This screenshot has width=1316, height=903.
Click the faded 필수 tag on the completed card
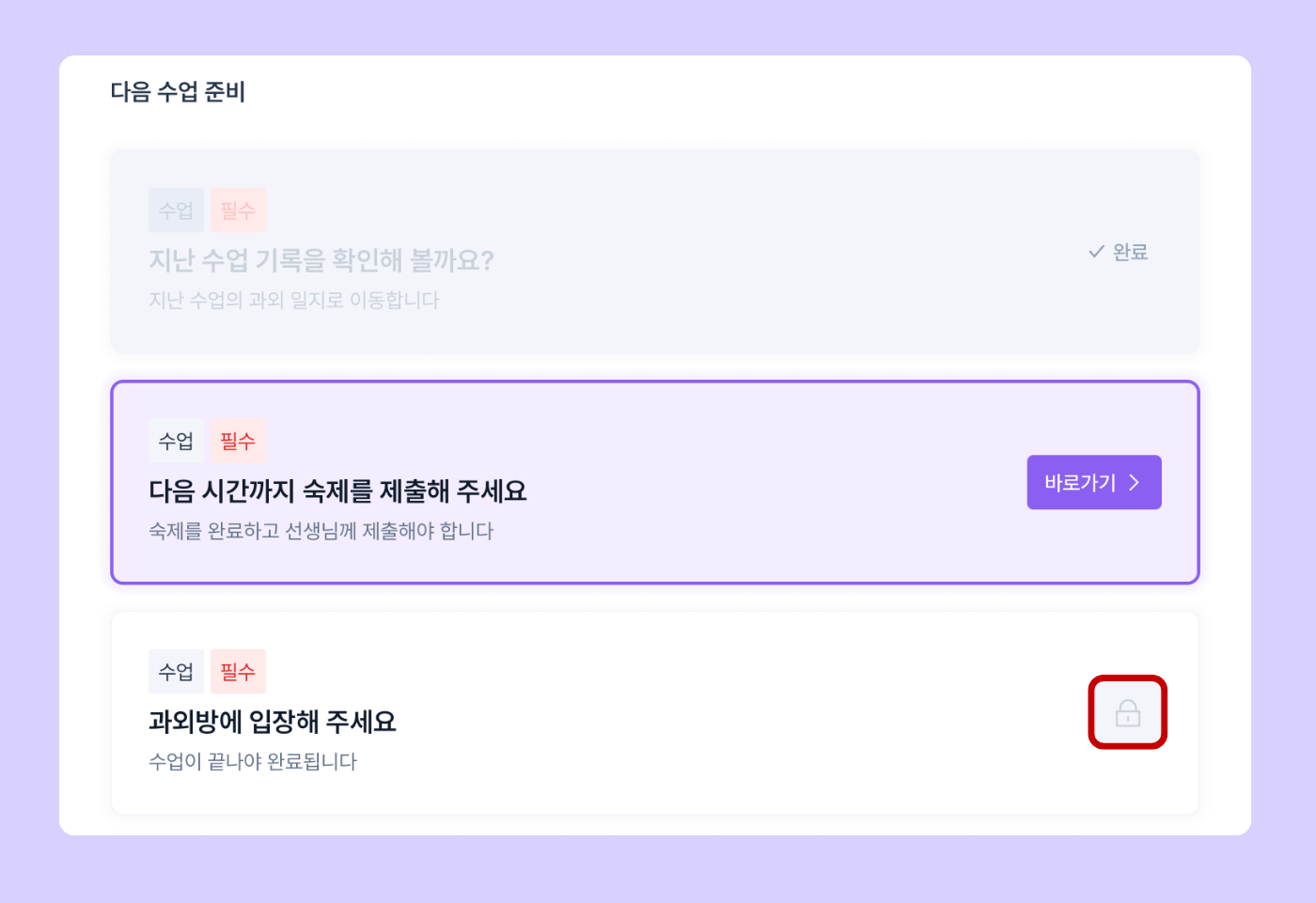(x=238, y=210)
